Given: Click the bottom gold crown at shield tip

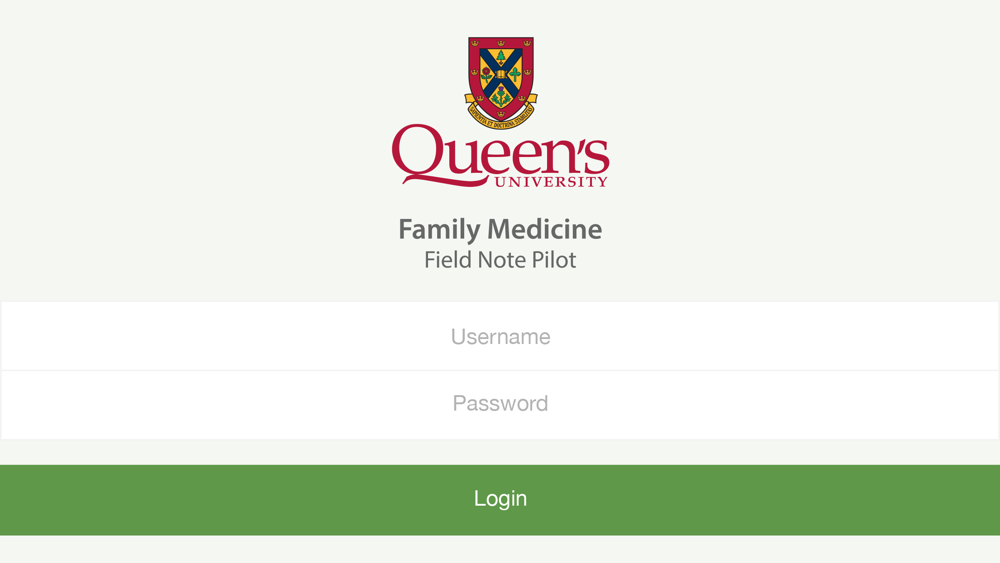Looking at the screenshot, I should [x=501, y=114].
